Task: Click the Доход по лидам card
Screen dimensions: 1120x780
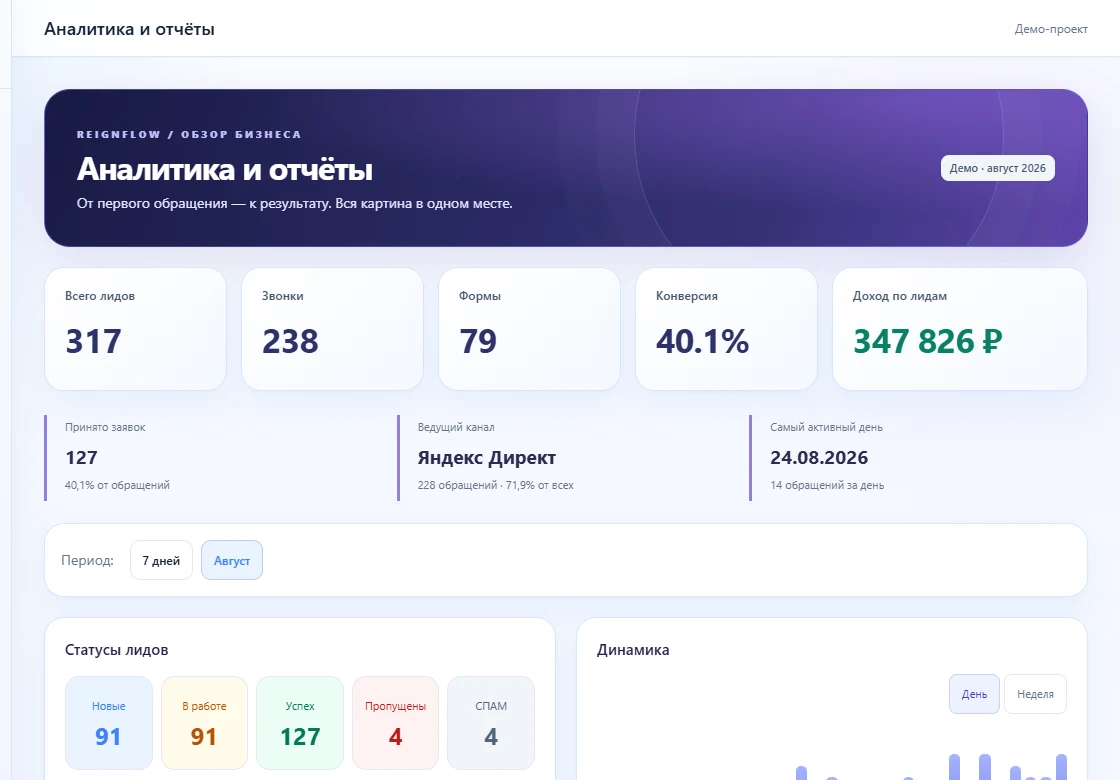Action: coord(960,329)
